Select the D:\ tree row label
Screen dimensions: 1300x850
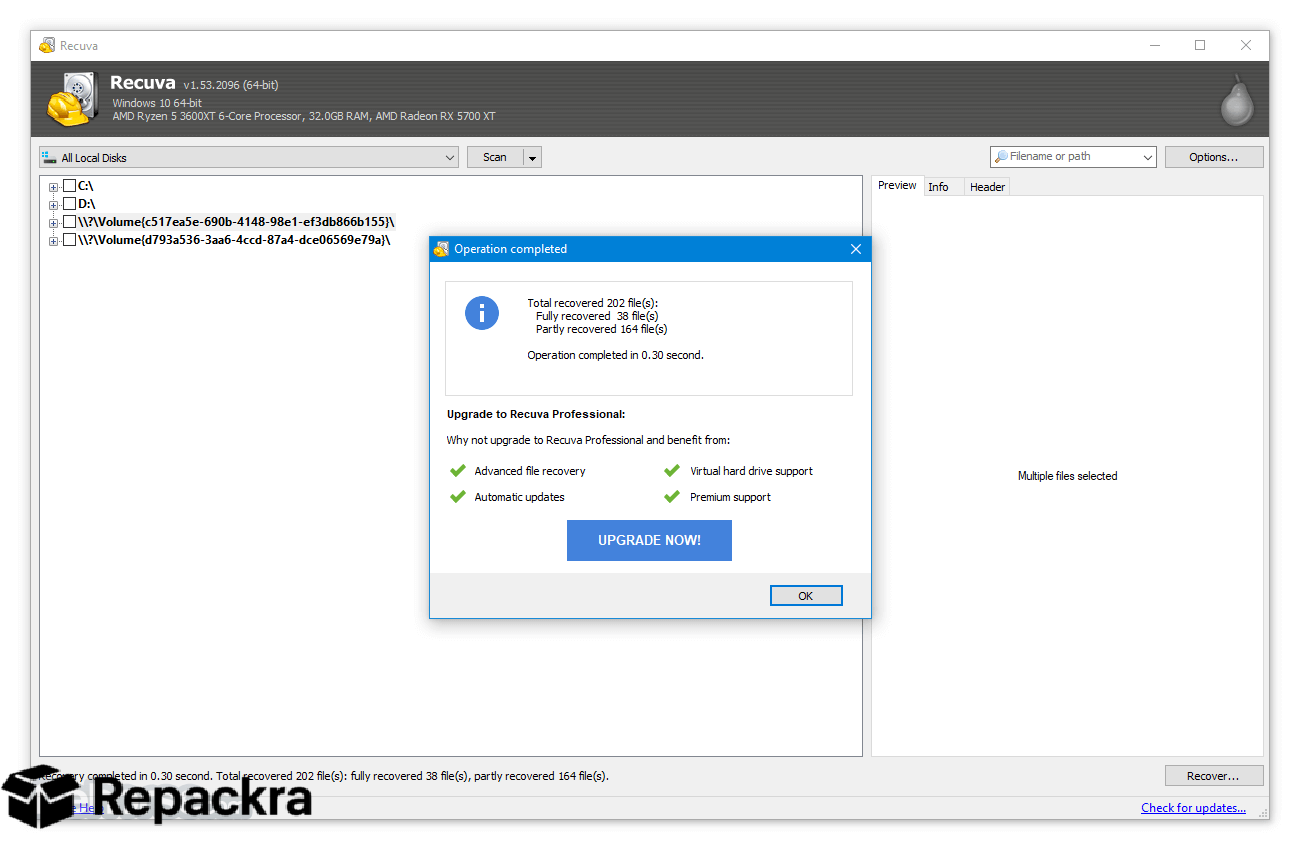click(x=87, y=204)
